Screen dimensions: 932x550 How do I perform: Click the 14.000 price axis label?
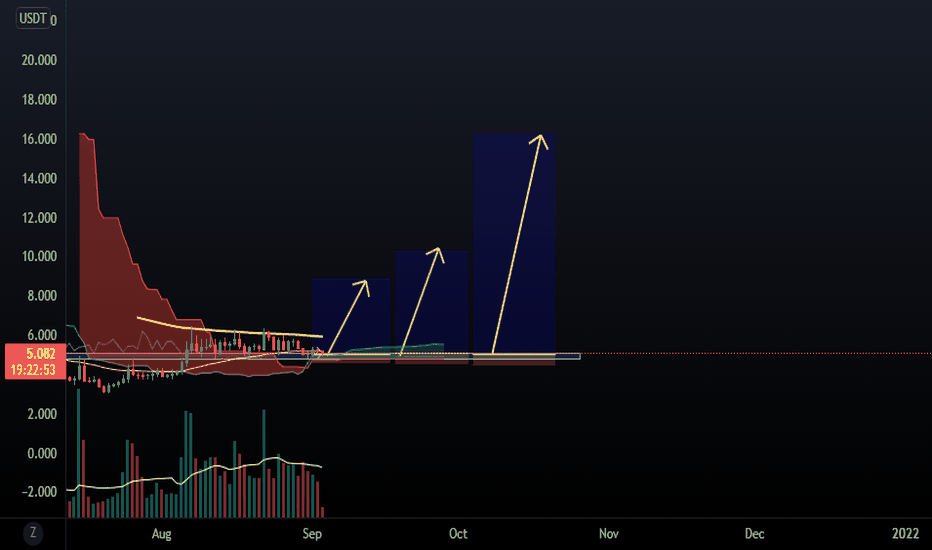pos(39,178)
